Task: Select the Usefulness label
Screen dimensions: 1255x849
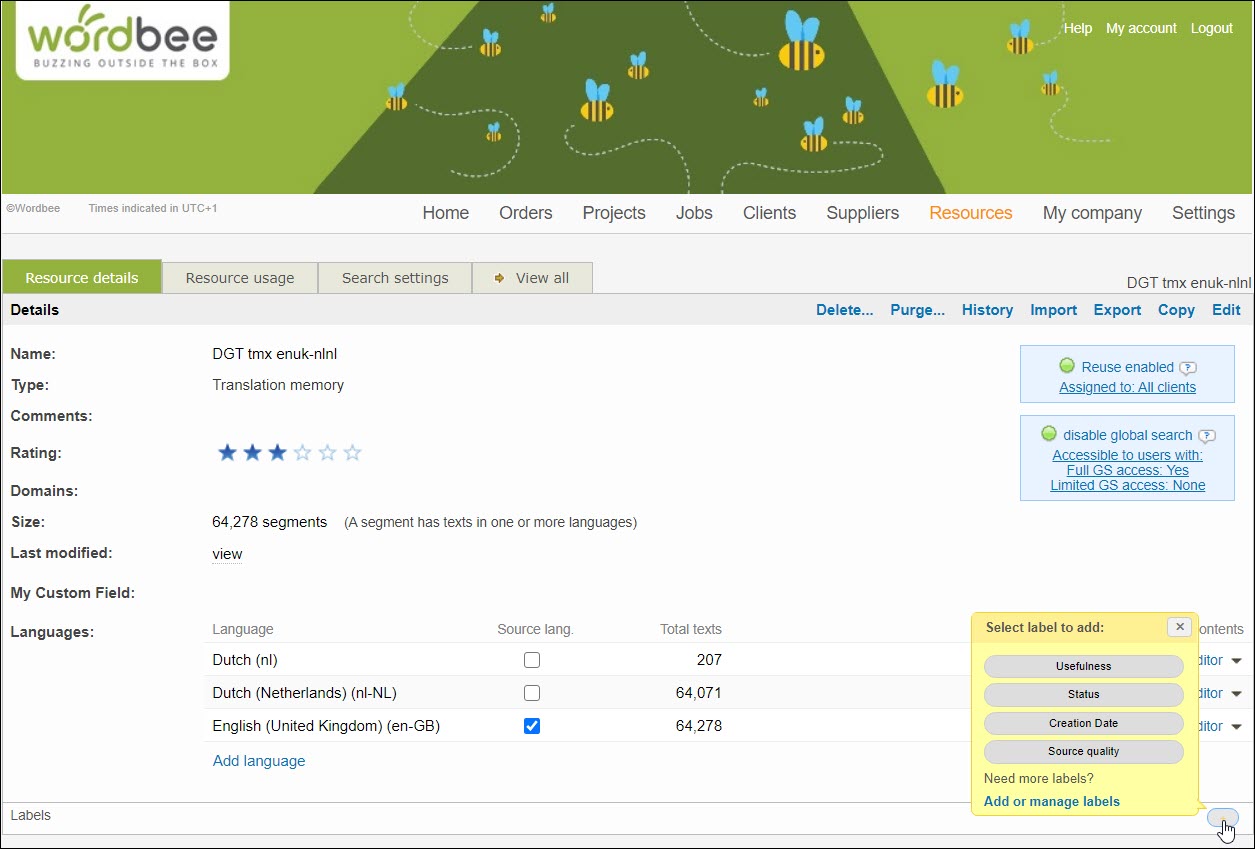Action: [x=1083, y=666]
